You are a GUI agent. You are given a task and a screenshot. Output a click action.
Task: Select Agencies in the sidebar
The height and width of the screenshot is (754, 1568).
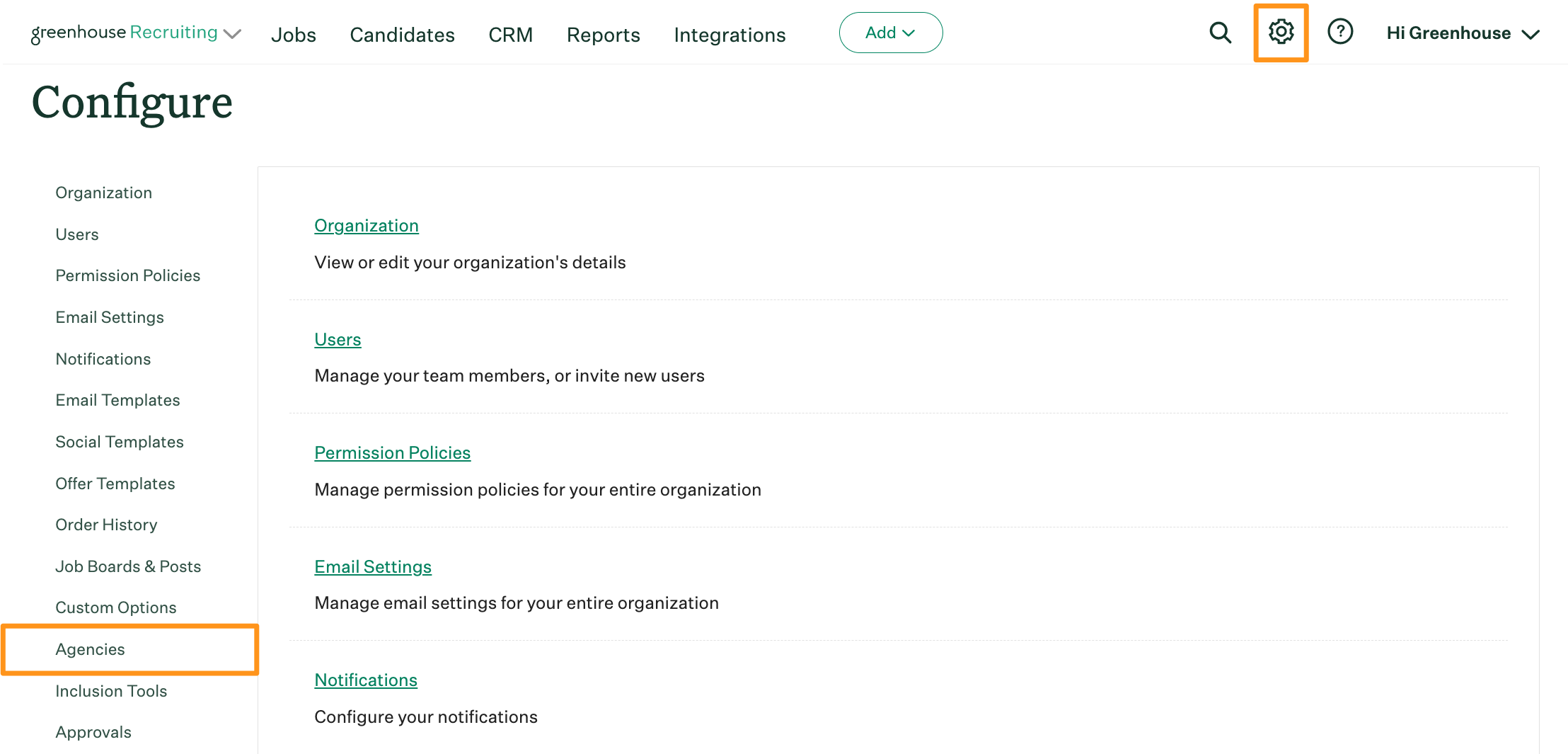[91, 649]
